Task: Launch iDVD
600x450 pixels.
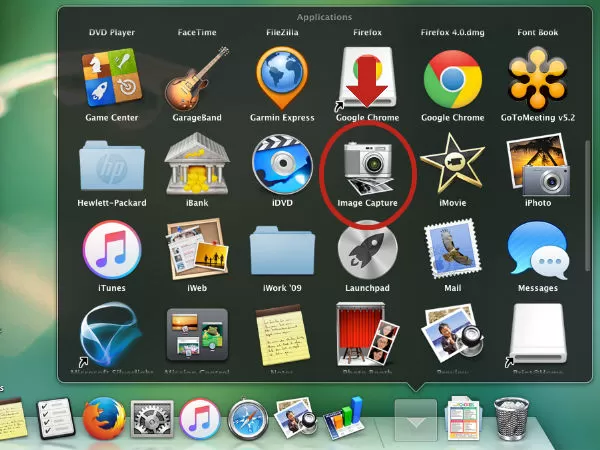Action: click(281, 164)
